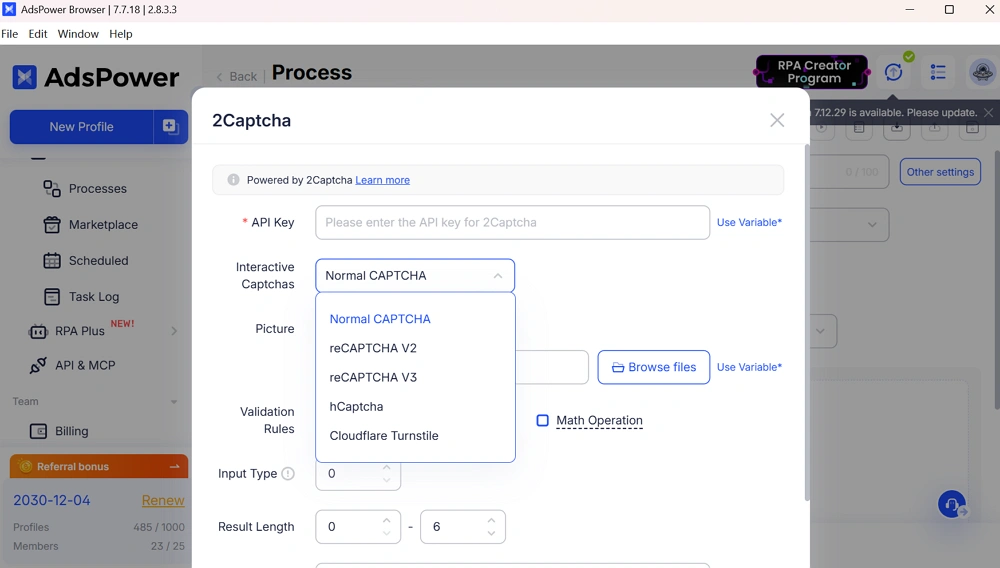
Task: Click the folder icon in Browse files
Action: pyautogui.click(x=618, y=368)
